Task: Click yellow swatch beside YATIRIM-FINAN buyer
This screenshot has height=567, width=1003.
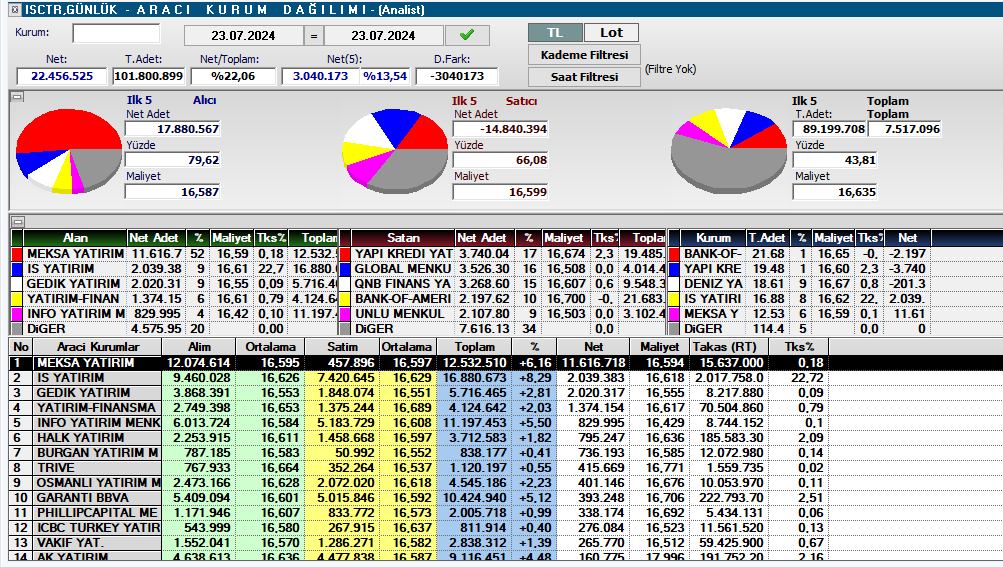Action: click(17, 299)
